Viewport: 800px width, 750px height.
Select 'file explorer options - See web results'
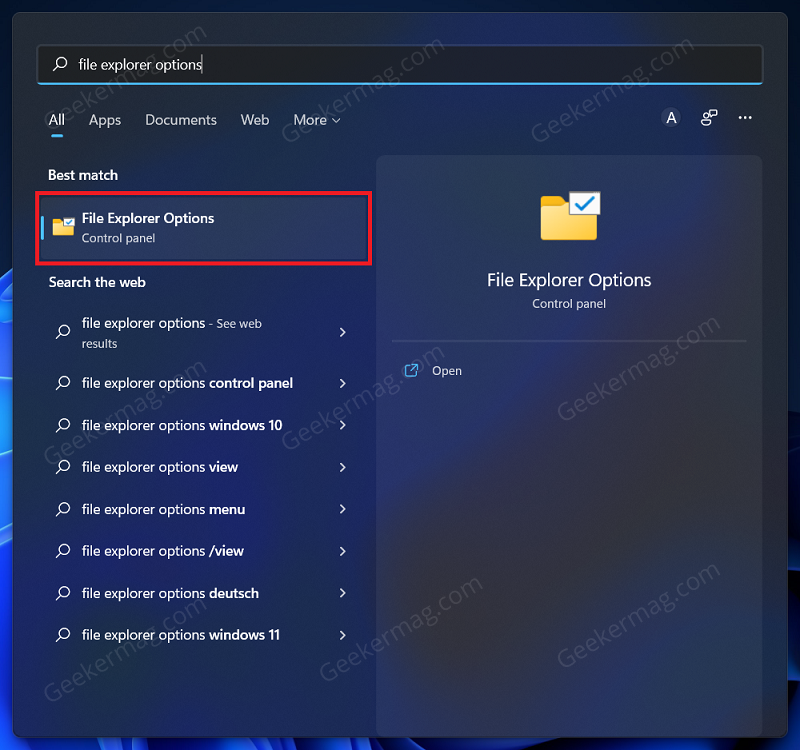click(x=202, y=333)
